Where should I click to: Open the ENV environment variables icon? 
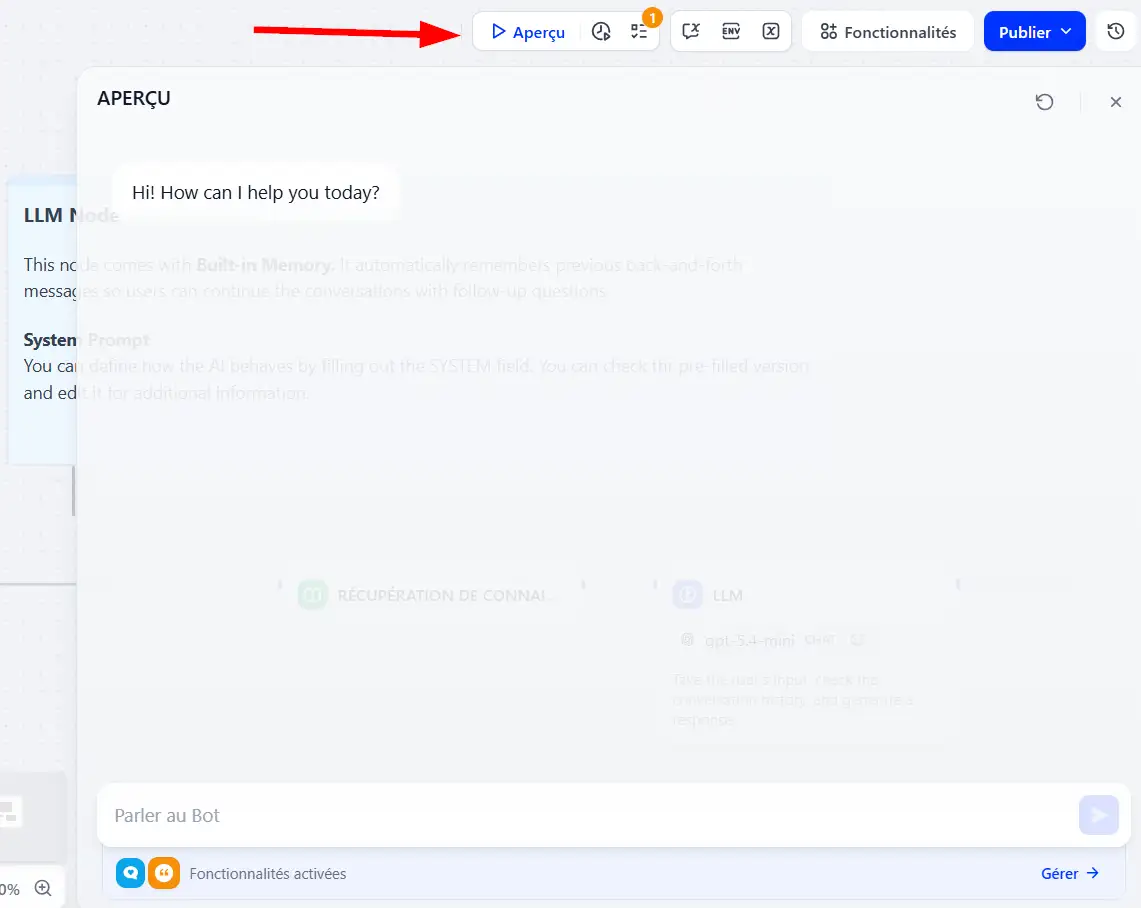coord(731,31)
